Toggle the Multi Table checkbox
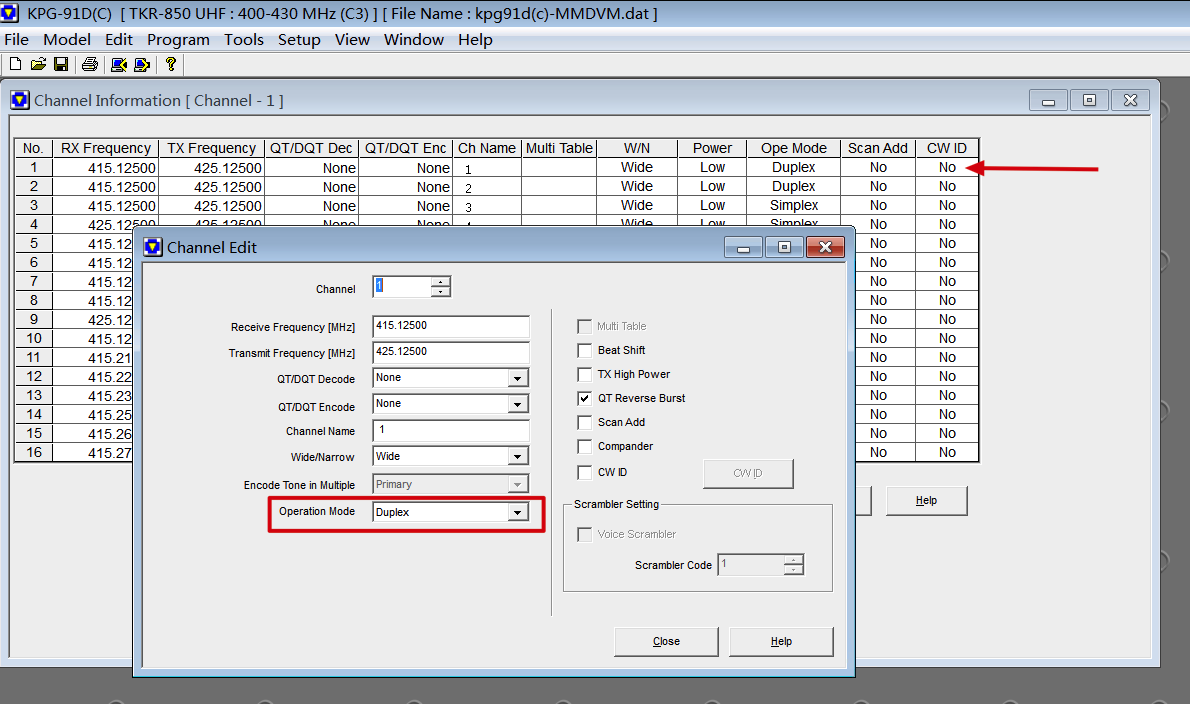 tap(584, 326)
